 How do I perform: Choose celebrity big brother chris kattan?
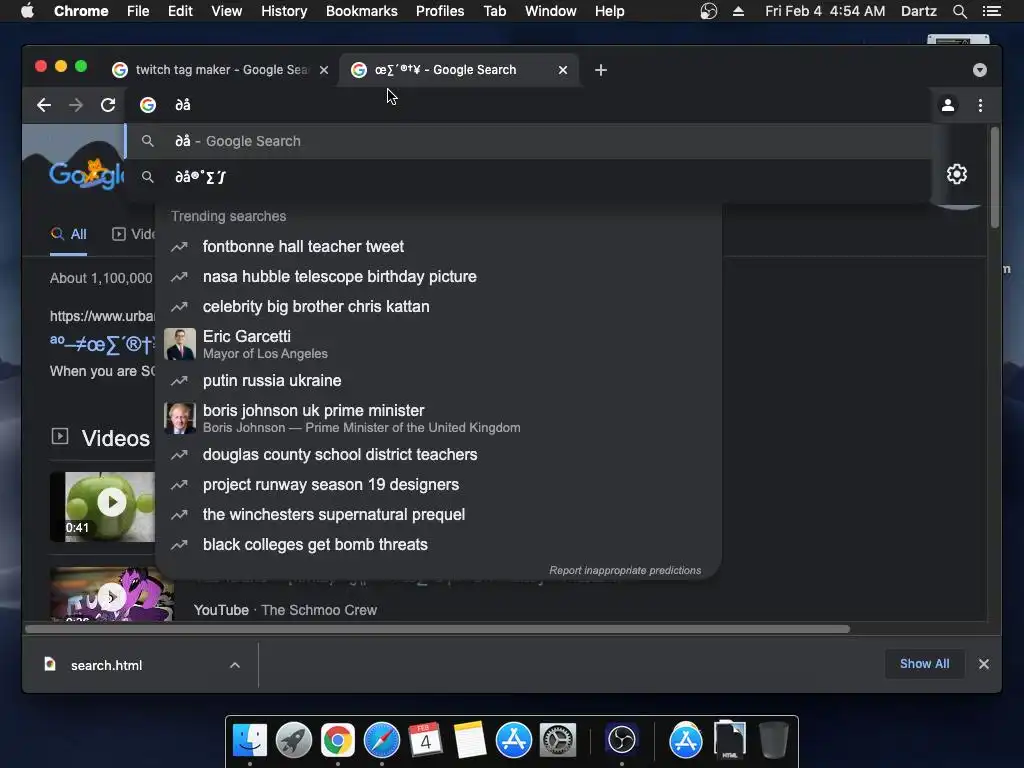(x=438, y=306)
